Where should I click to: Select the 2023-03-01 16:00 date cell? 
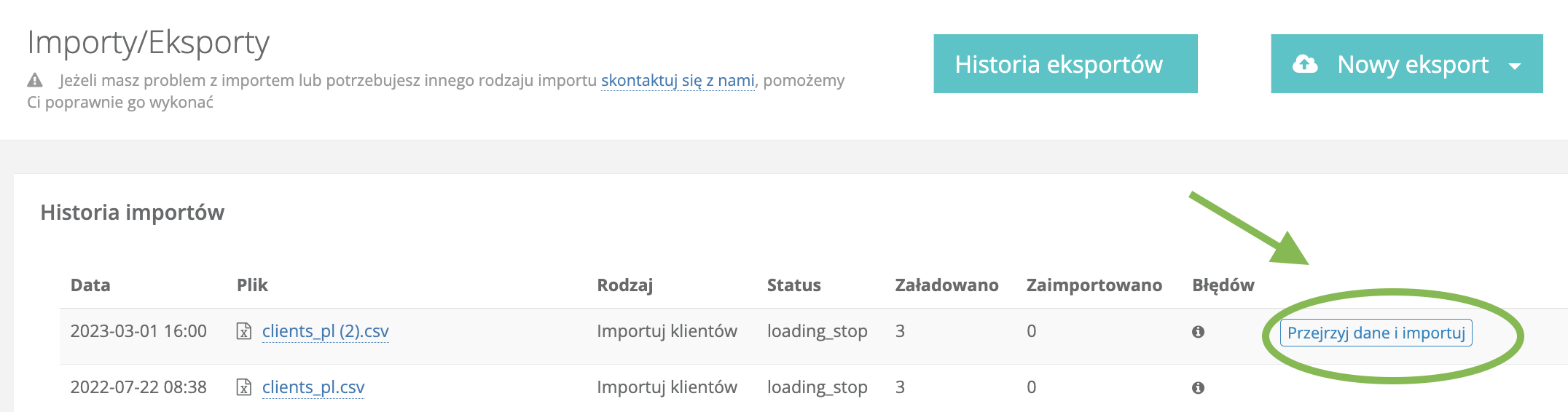pos(138,331)
